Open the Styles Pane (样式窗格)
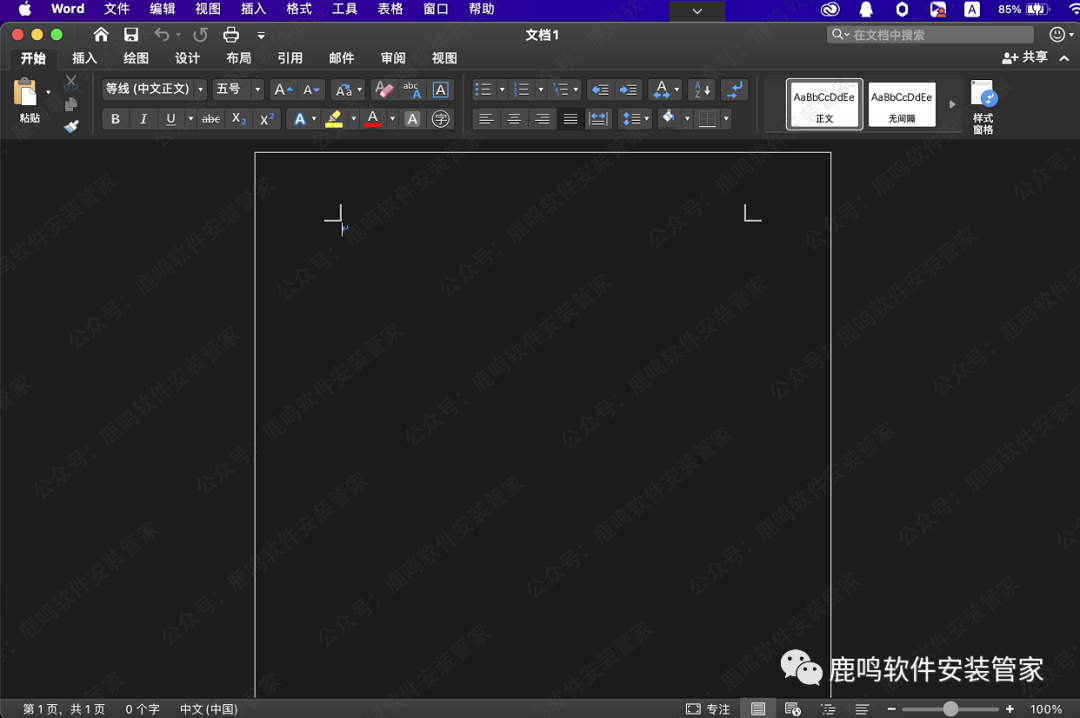The width and height of the screenshot is (1080, 718). 983,107
